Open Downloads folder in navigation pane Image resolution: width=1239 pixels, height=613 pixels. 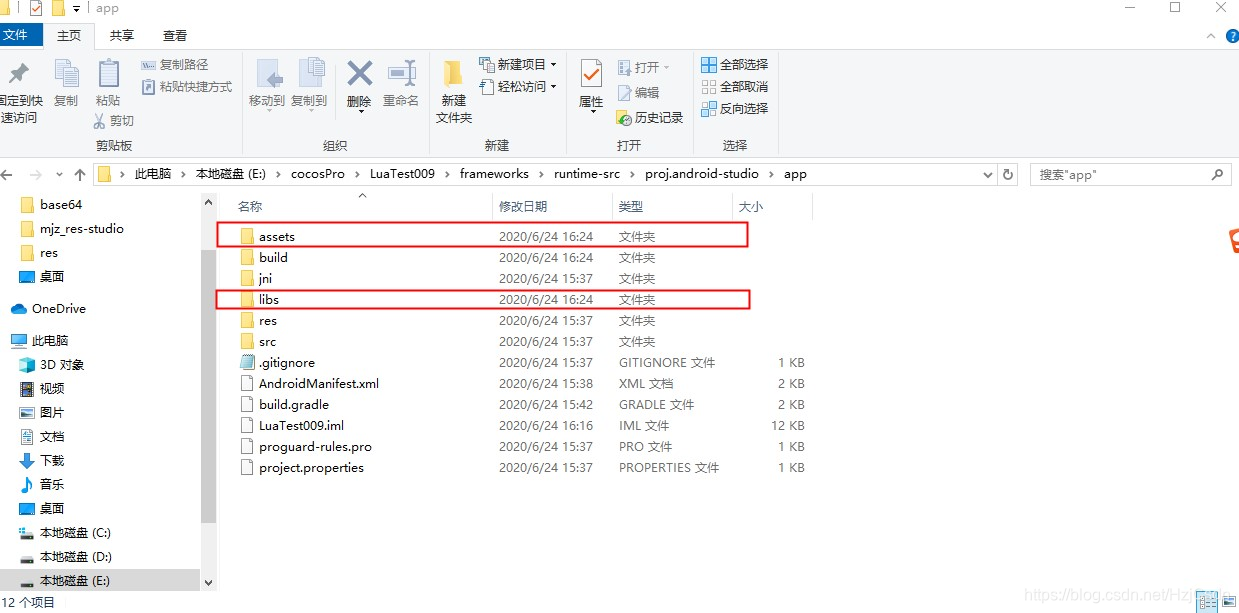(52, 460)
